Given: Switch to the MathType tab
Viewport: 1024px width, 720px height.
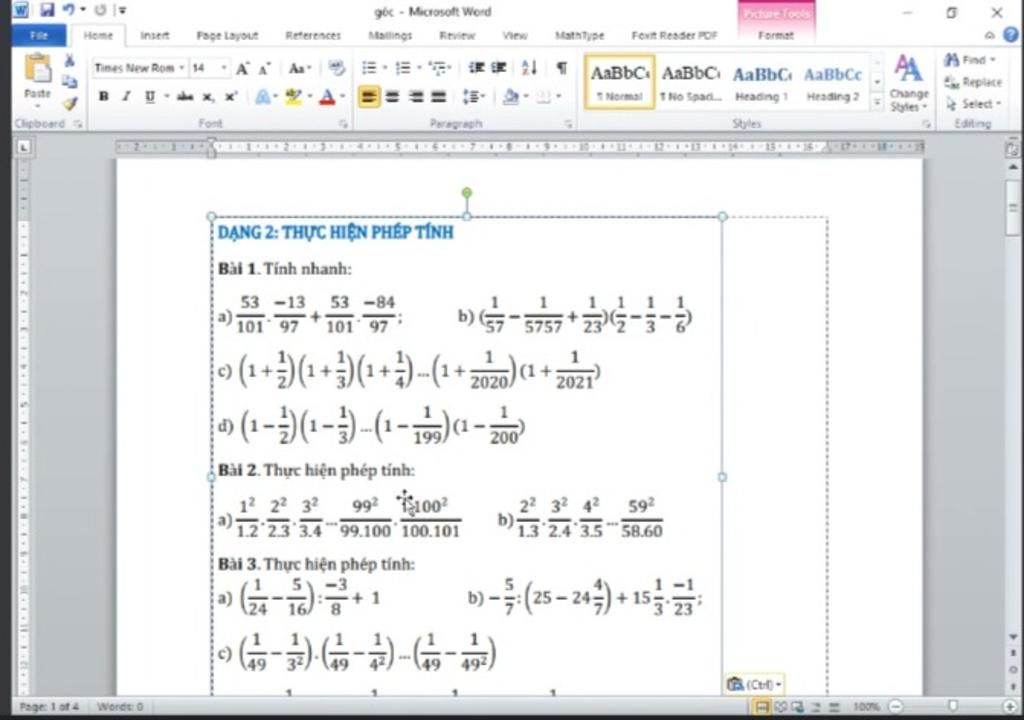Looking at the screenshot, I should [x=579, y=35].
